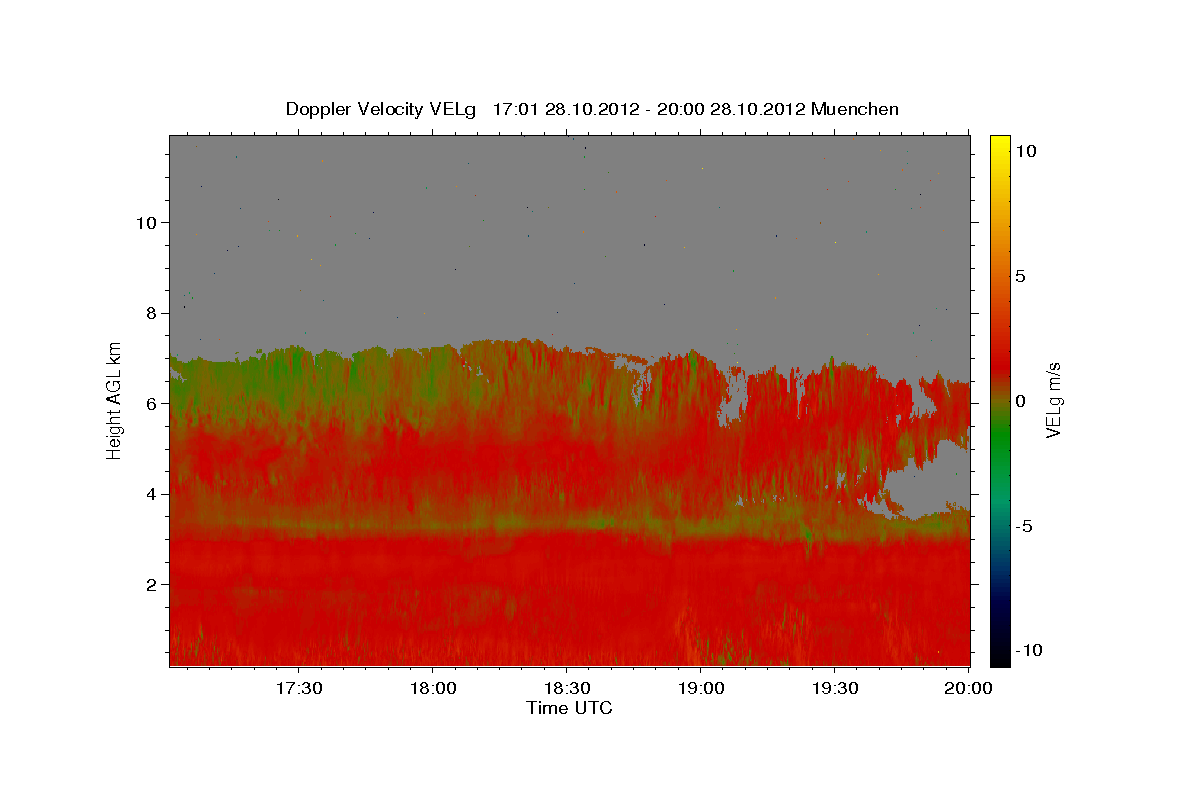Click the 19:00 time tick label
Viewport: 1200px width, 800px height.
[701, 688]
